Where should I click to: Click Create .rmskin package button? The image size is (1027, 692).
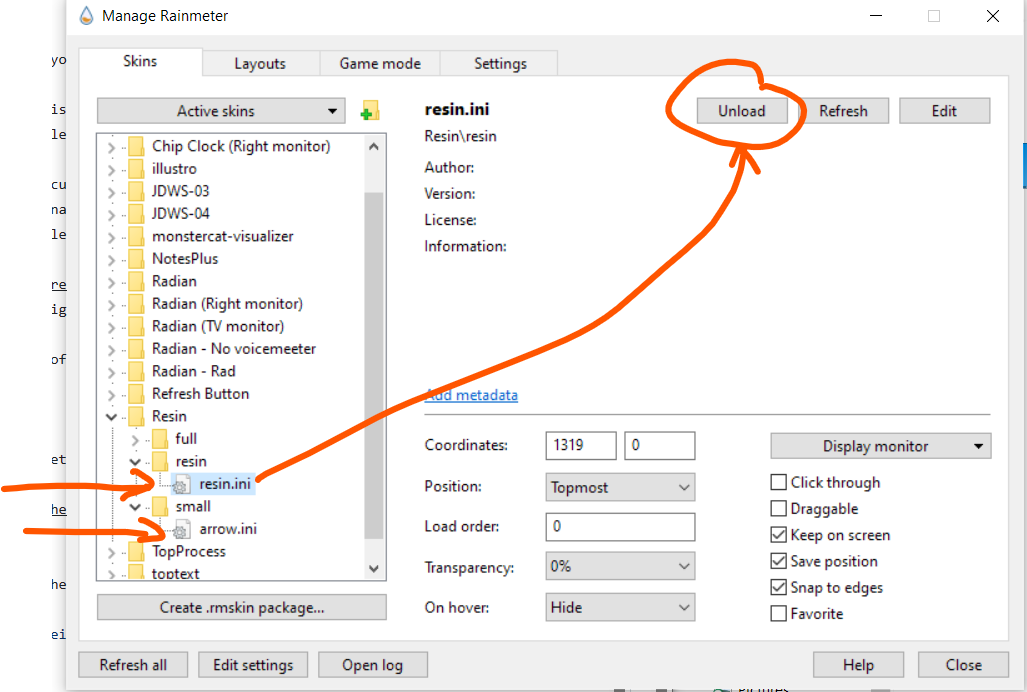click(x=242, y=608)
